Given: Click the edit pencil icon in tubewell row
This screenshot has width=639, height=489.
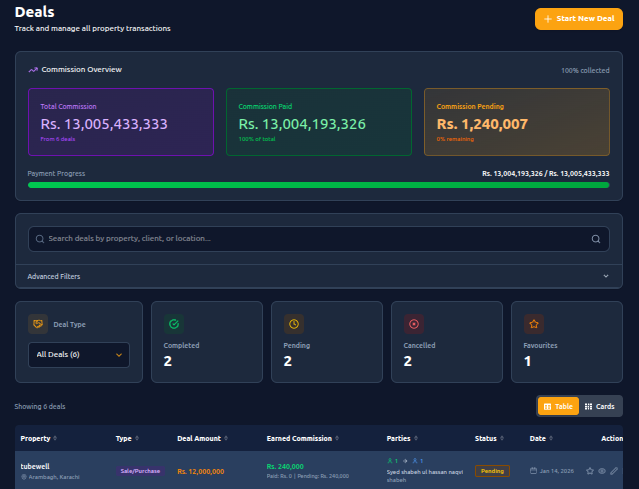Looking at the screenshot, I should point(614,470).
